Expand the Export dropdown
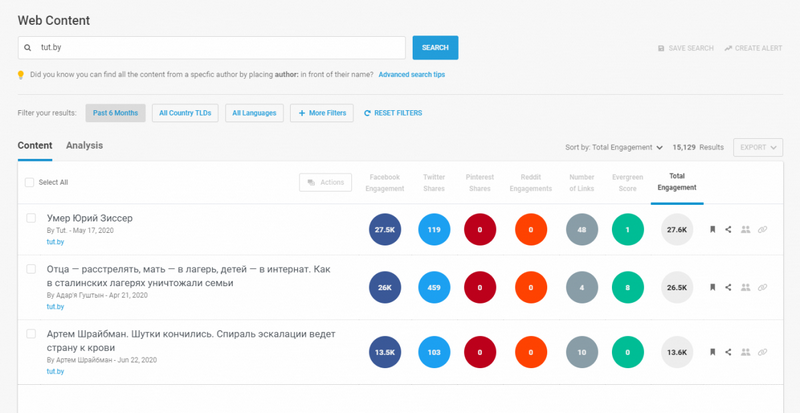 click(x=757, y=147)
